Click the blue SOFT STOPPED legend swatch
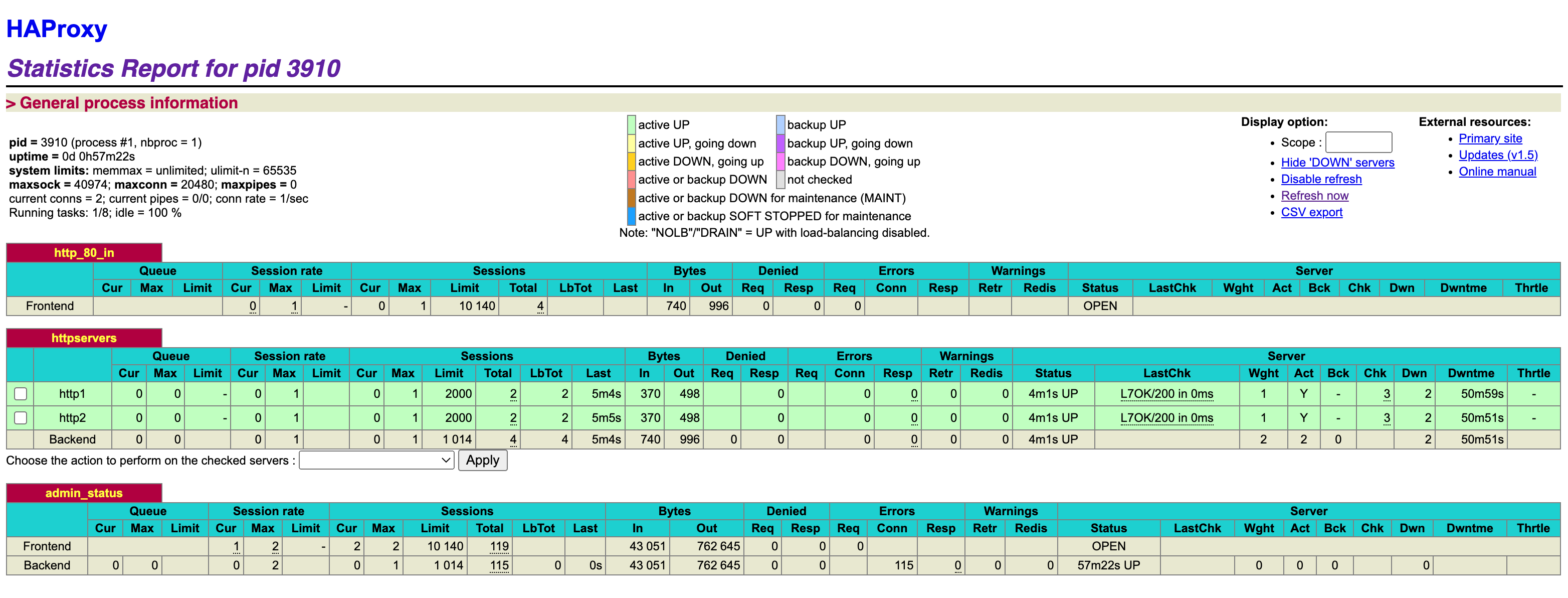 click(631, 216)
